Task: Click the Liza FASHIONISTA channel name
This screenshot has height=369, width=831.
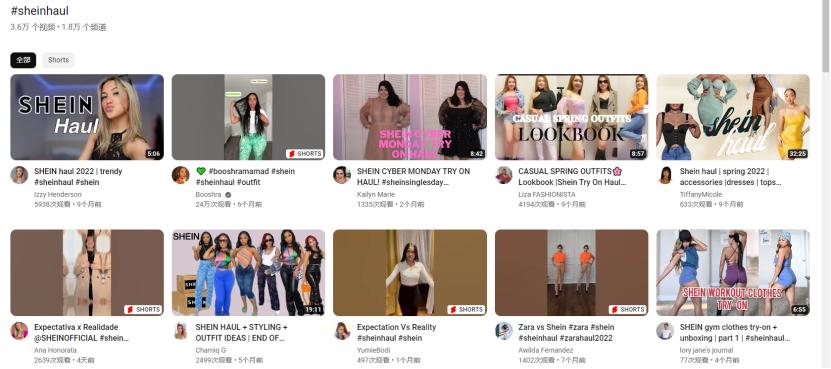Action: [x=546, y=195]
